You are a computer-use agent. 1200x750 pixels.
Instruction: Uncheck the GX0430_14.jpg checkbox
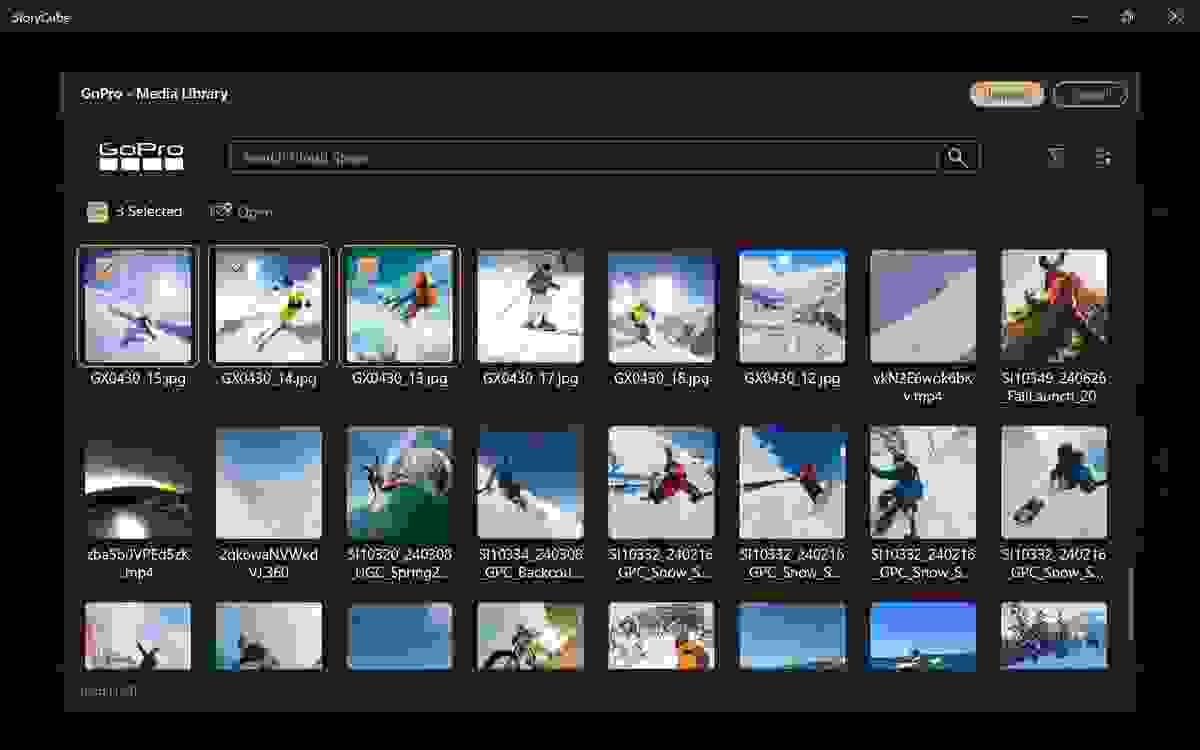pyautogui.click(x=235, y=267)
